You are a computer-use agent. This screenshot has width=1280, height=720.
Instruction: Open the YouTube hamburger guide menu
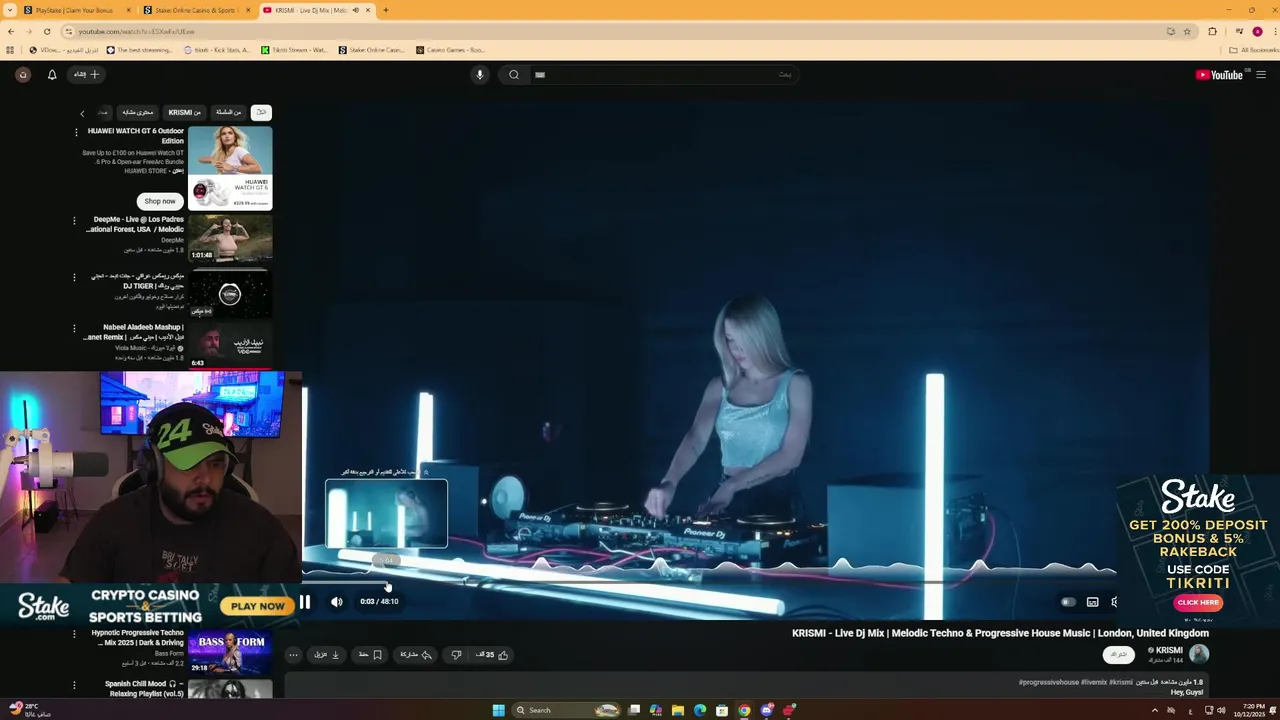(1260, 75)
